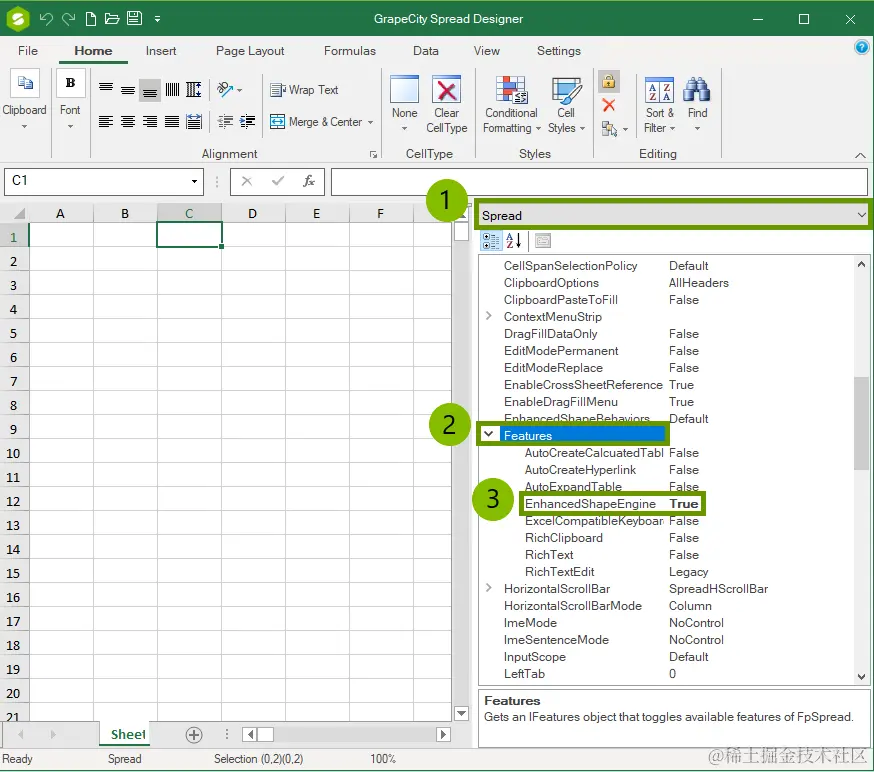Align text left horizontally
Viewport: 874px width, 772px height.
106,122
